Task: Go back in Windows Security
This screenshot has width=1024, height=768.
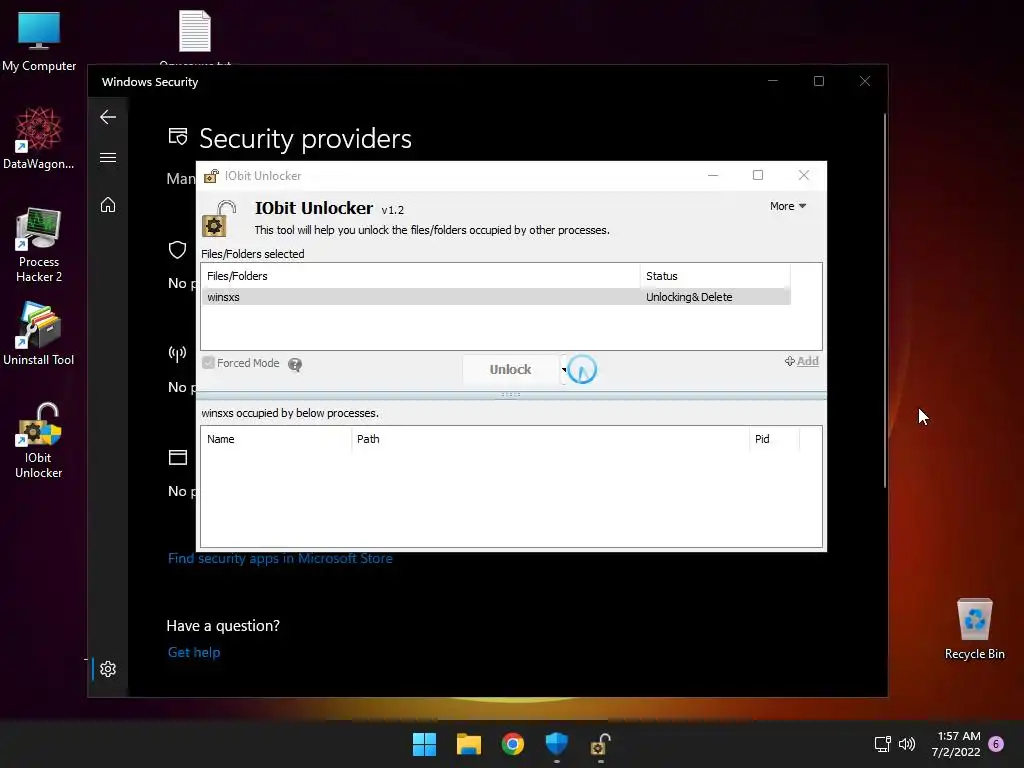Action: pyautogui.click(x=108, y=117)
